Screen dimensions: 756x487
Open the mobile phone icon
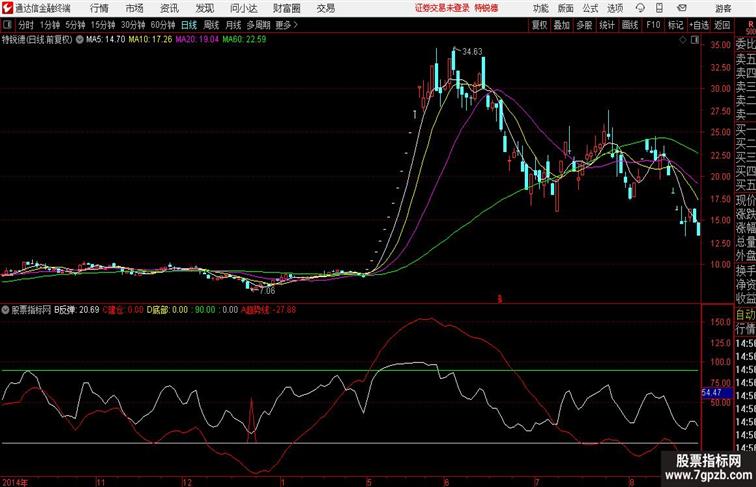point(659,8)
